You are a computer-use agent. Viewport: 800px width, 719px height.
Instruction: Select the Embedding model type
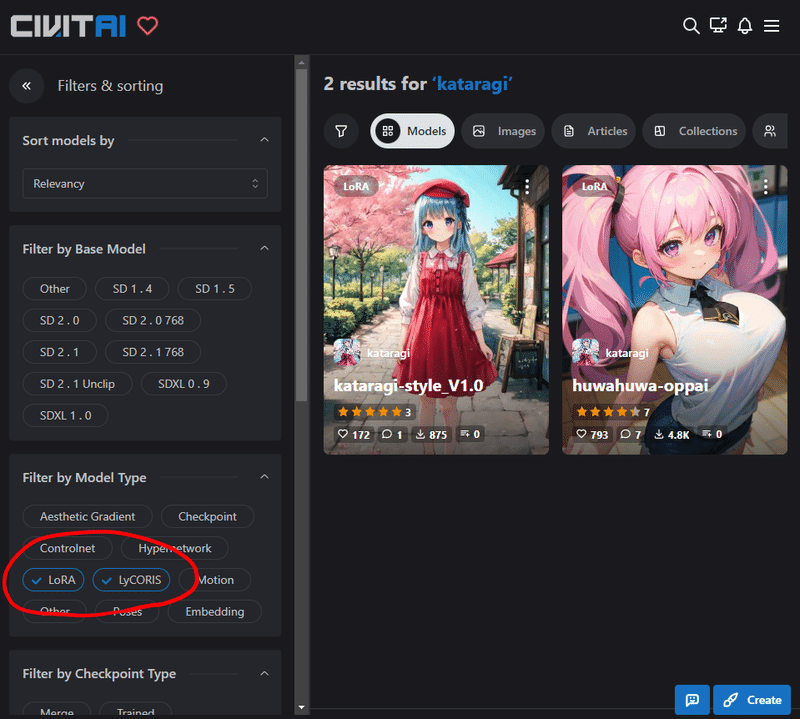pyautogui.click(x=215, y=611)
